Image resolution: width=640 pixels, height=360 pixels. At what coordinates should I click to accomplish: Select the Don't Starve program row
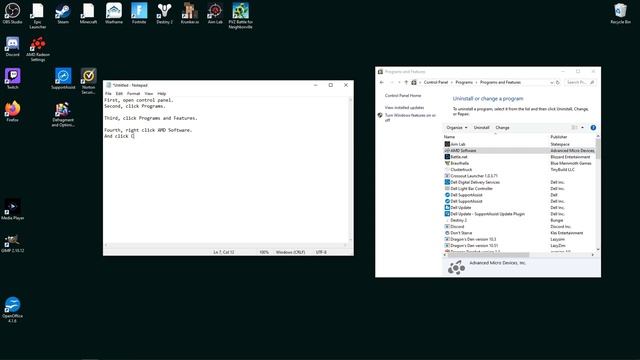[x=519, y=233]
